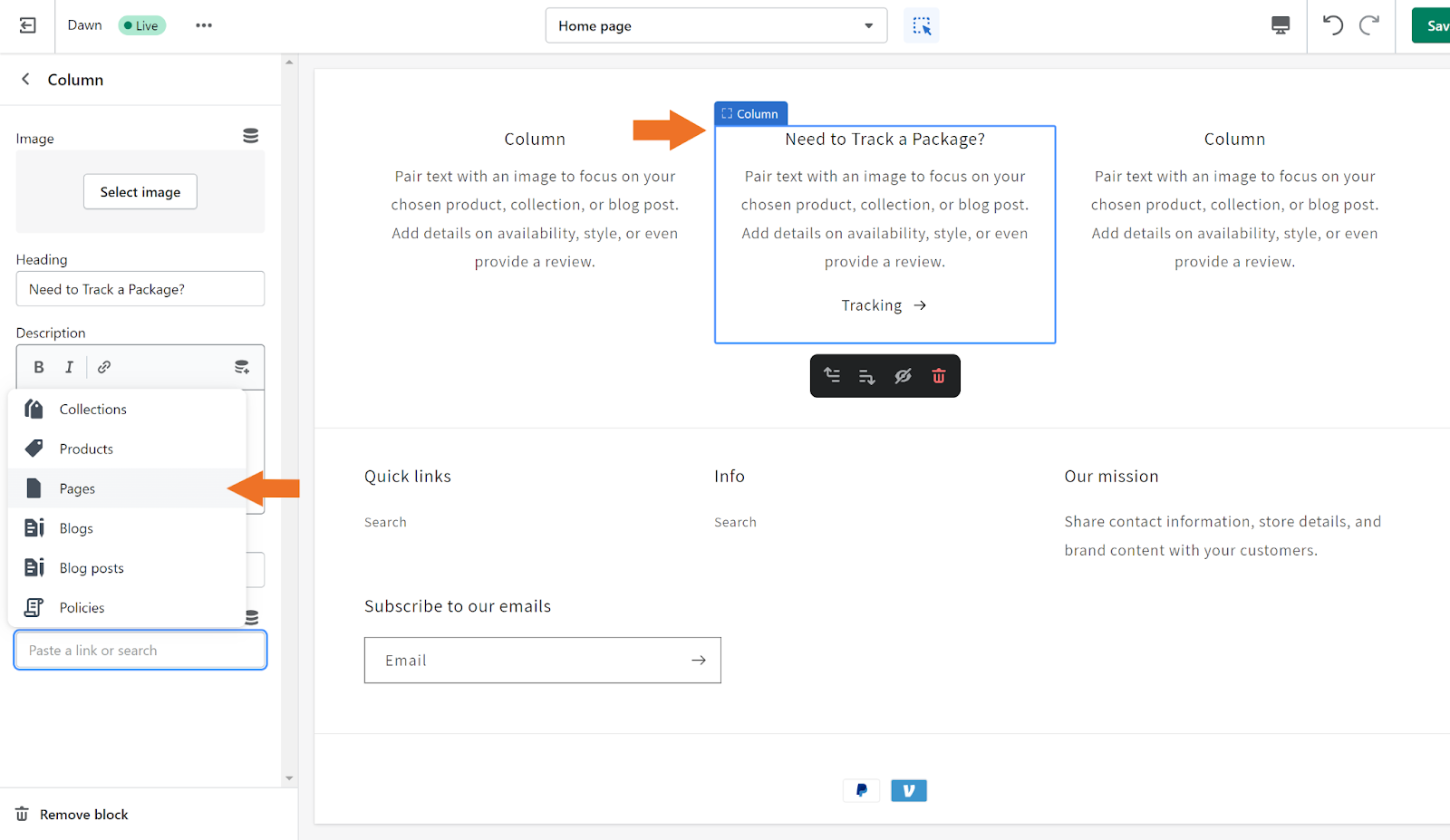
Task: Apply bold to description text
Action: pyautogui.click(x=39, y=367)
